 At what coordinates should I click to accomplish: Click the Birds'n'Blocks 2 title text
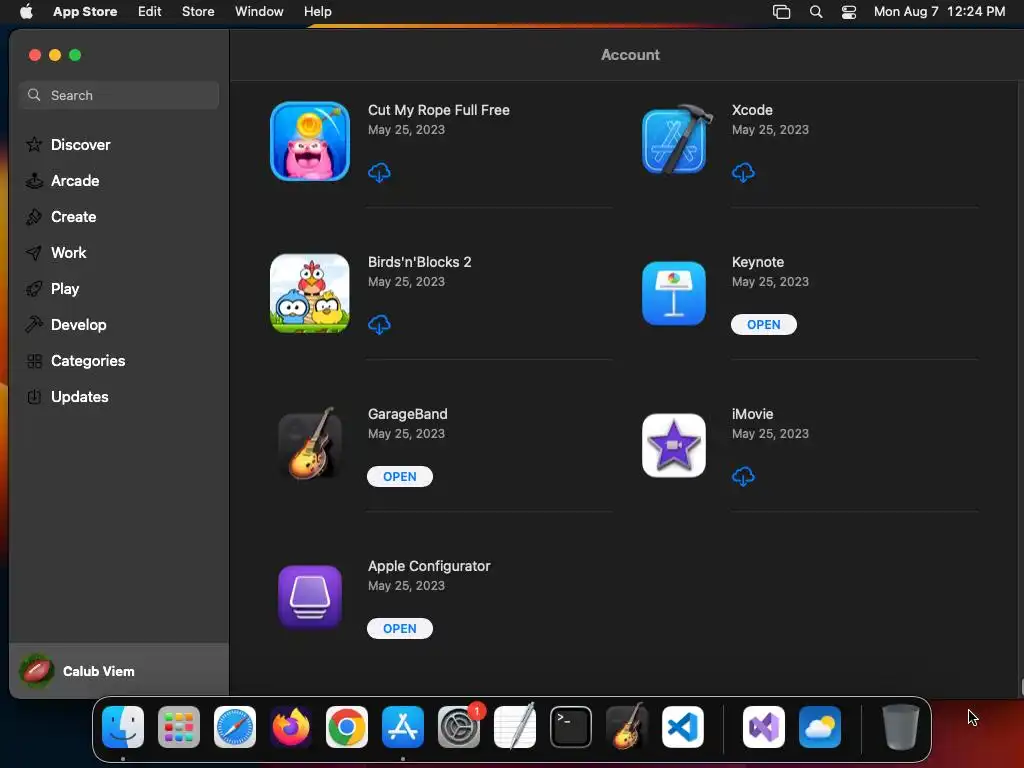[x=419, y=262]
